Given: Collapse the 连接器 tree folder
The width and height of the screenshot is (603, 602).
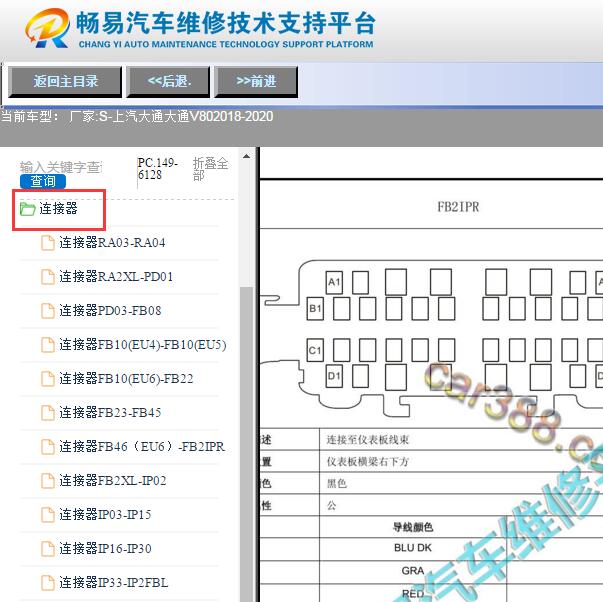Looking at the screenshot, I should pyautogui.click(x=58, y=209).
